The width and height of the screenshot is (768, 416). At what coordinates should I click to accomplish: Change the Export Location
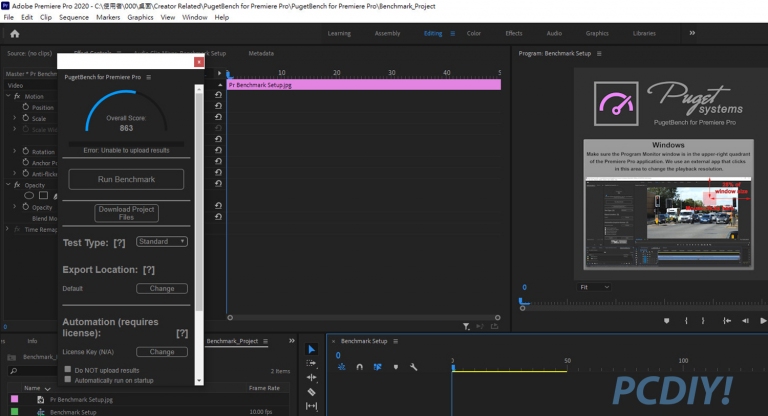[162, 289]
